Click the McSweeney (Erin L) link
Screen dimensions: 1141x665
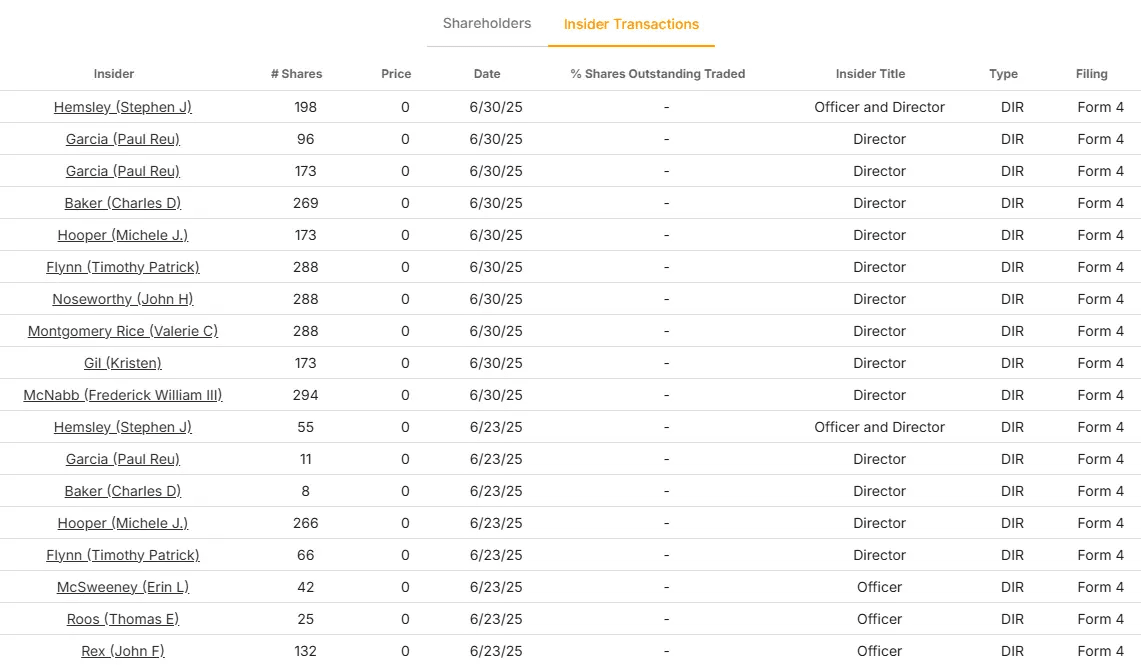pyautogui.click(x=123, y=587)
